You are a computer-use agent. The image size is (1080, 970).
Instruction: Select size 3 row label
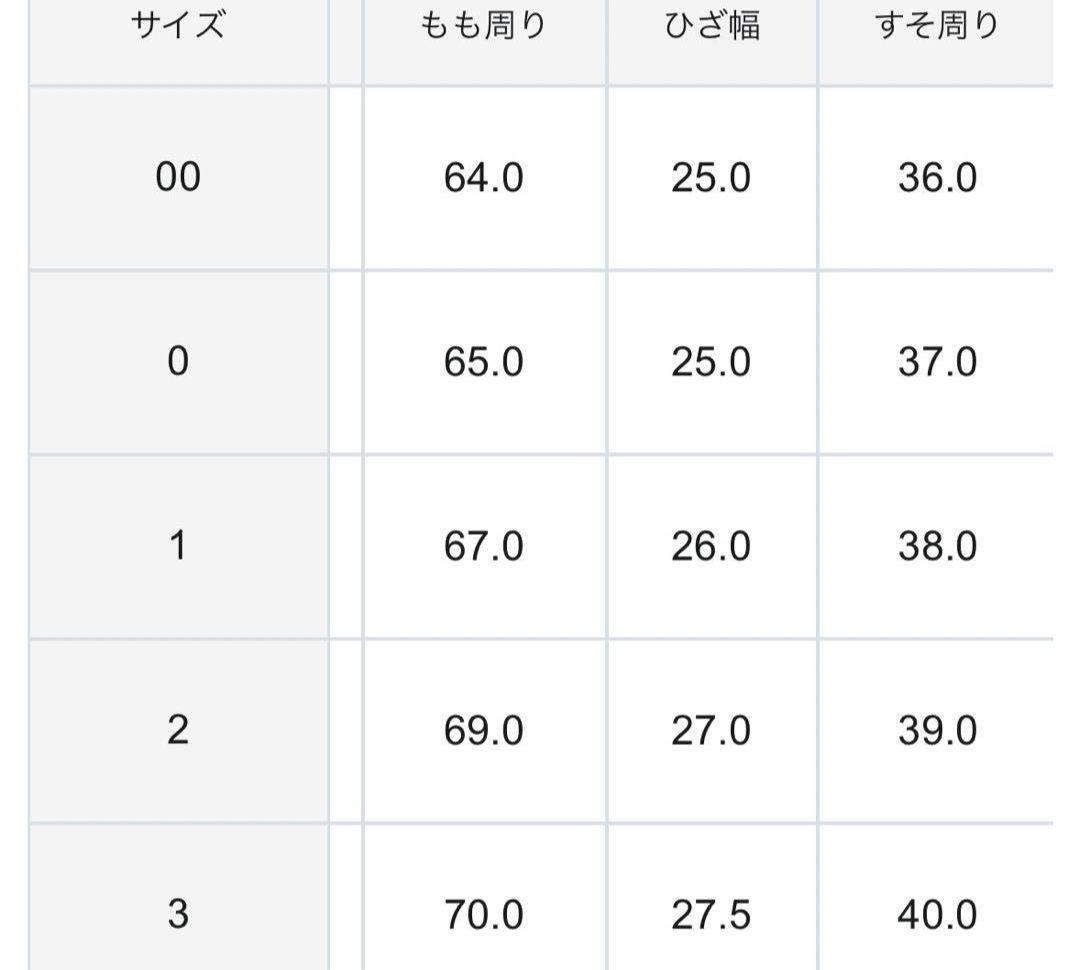tap(178, 915)
